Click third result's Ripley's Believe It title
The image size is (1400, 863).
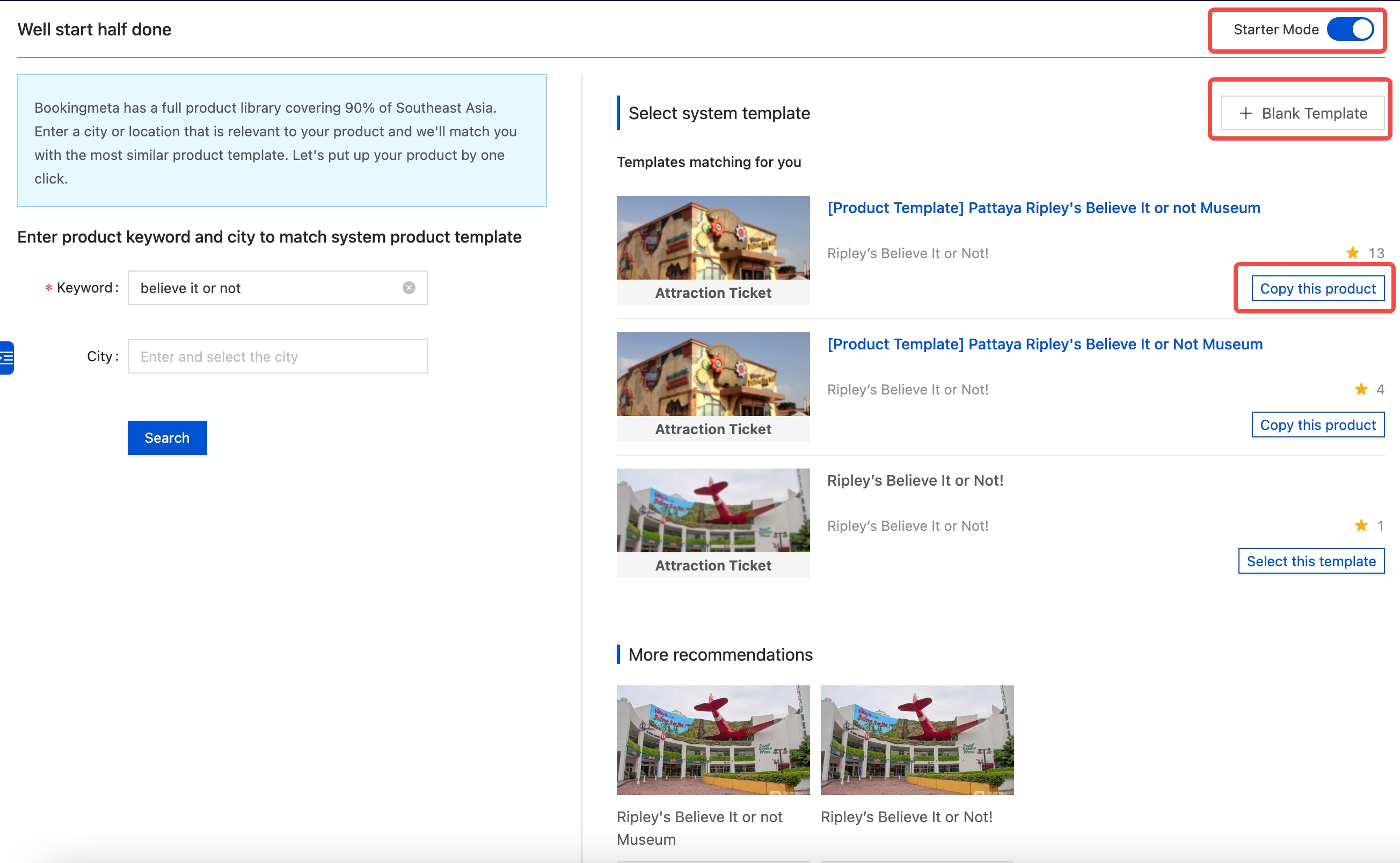(915, 480)
